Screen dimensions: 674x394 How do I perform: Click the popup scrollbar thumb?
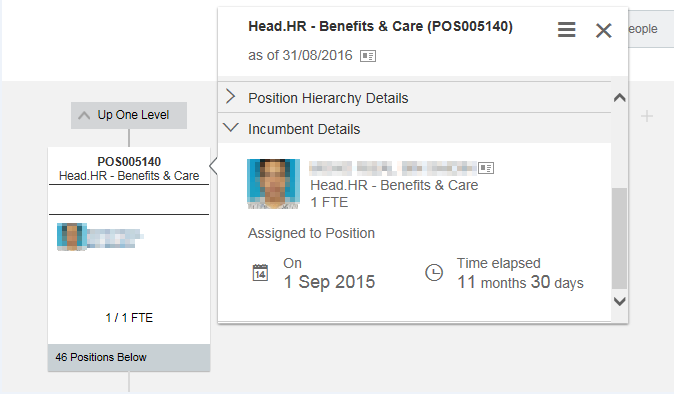click(619, 238)
